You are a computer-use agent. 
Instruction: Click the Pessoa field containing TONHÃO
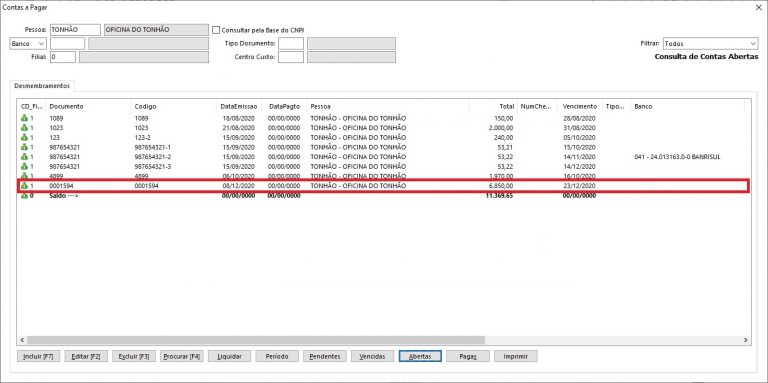click(x=75, y=30)
